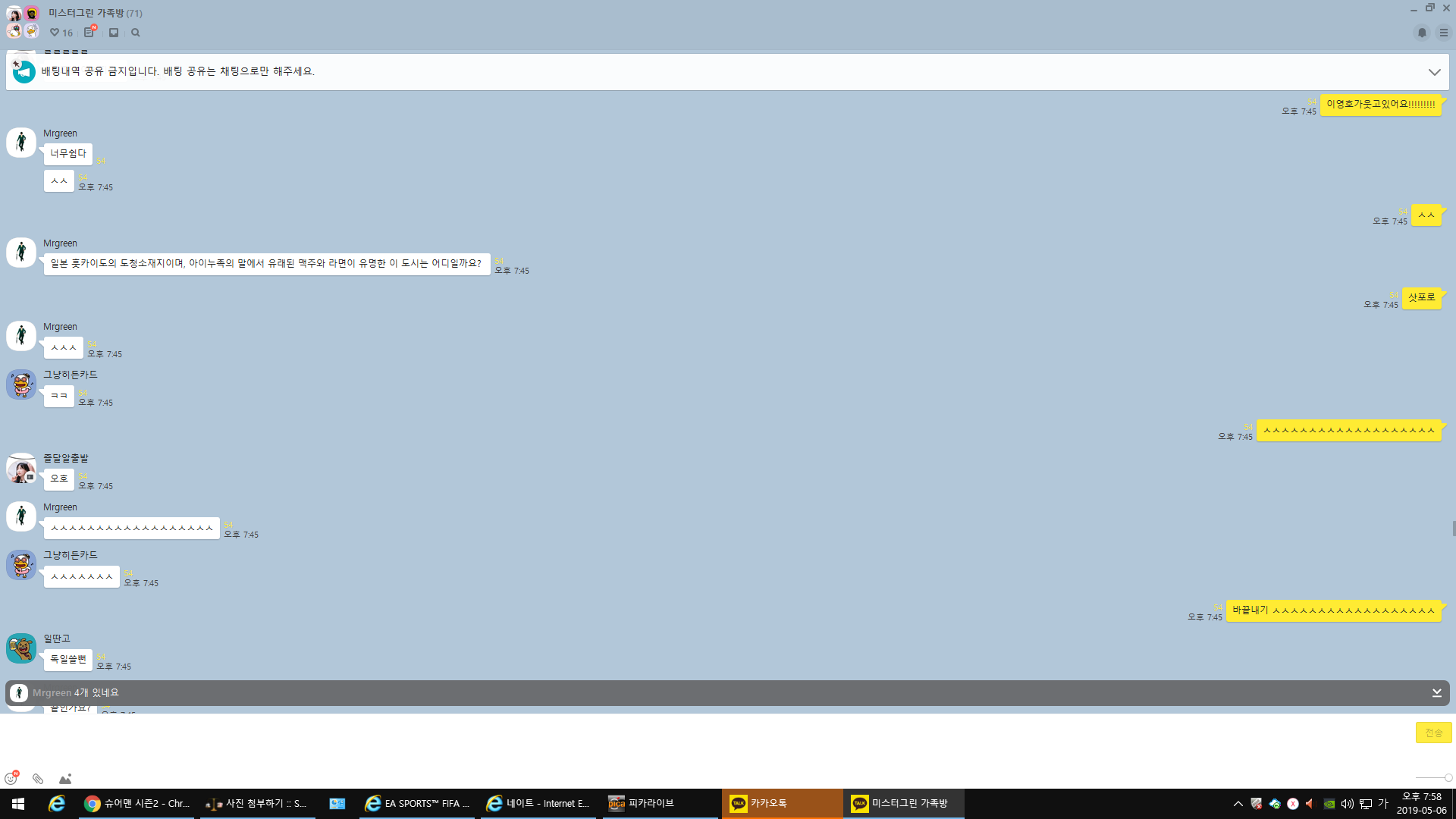Open the chat room drawer icon

pyautogui.click(x=114, y=33)
